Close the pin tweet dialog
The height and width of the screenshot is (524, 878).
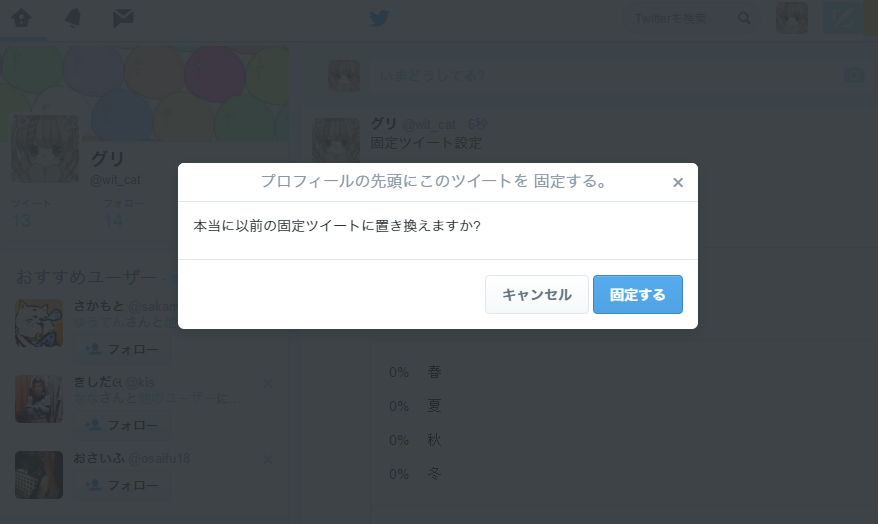(678, 183)
